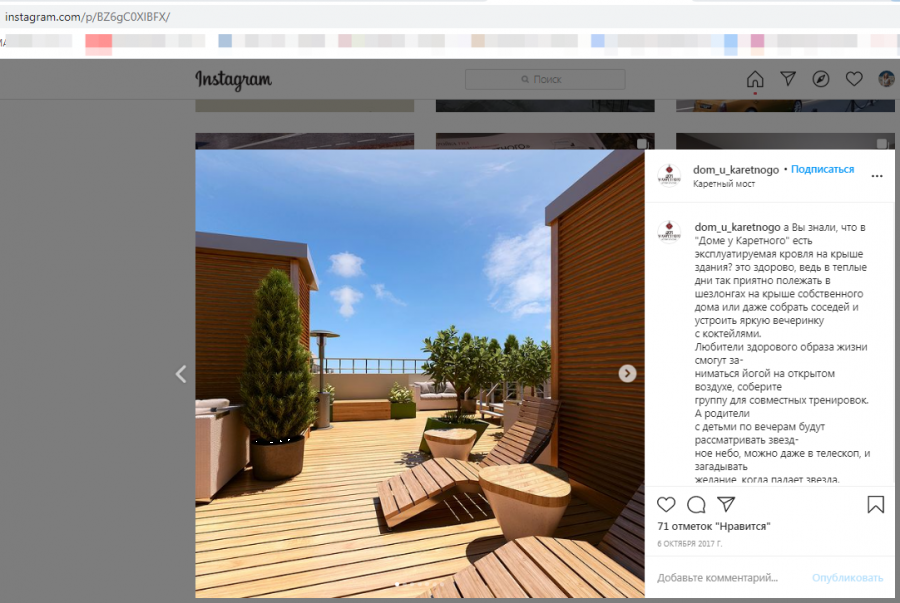Viewport: 900px width, 603px height.
Task: Open direct messages paper plane in header
Action: coord(788,79)
